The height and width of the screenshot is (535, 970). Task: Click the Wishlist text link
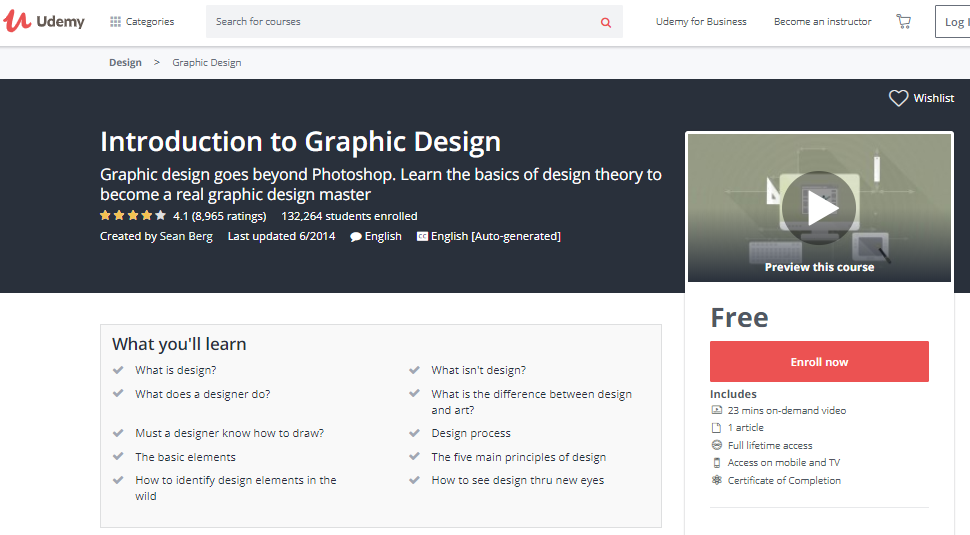tap(934, 98)
